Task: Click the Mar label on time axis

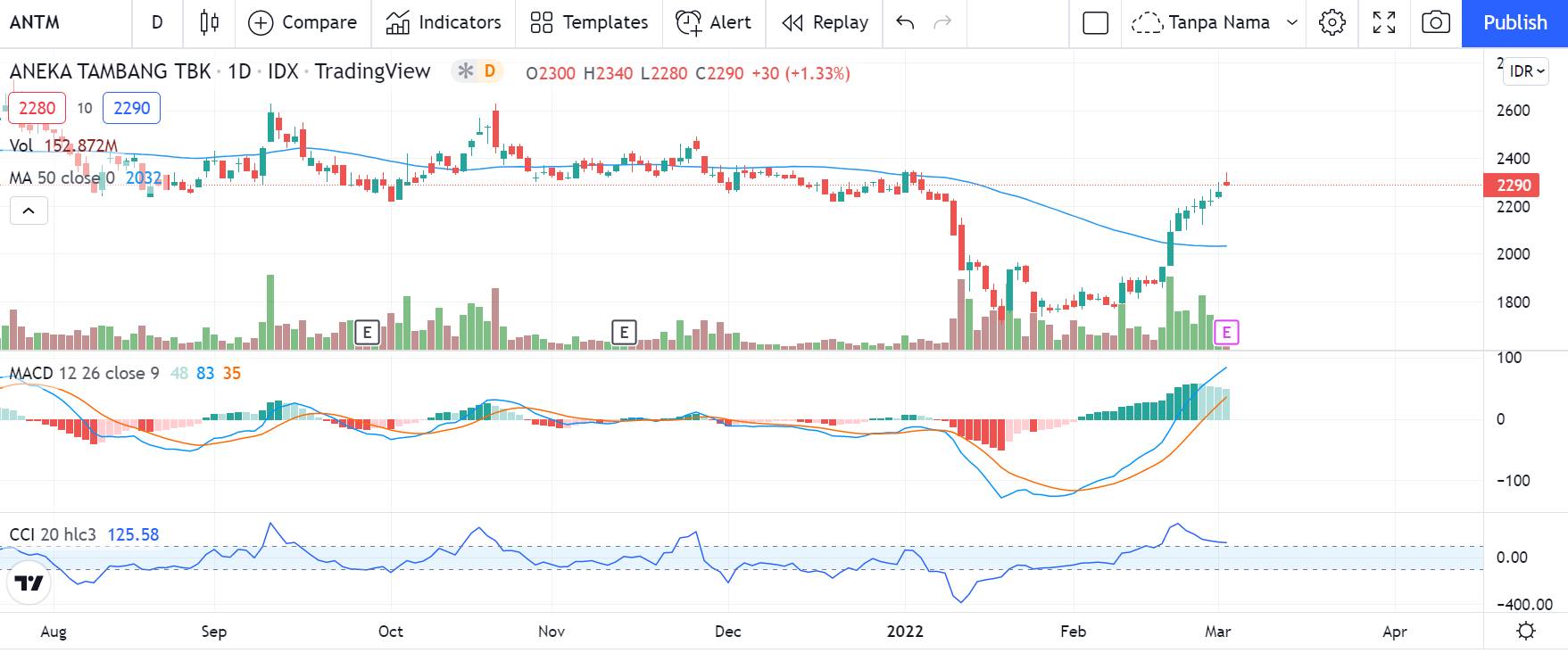Action: [x=1218, y=632]
